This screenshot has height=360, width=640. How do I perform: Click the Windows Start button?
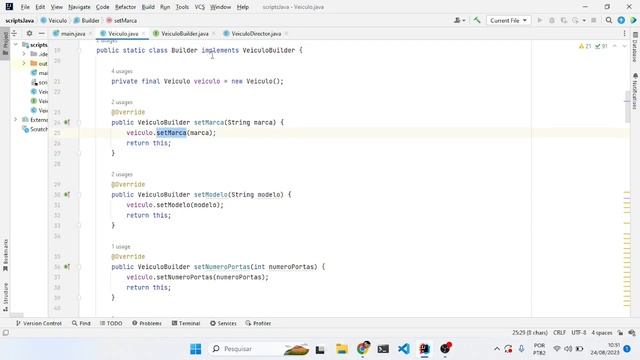[196, 349]
